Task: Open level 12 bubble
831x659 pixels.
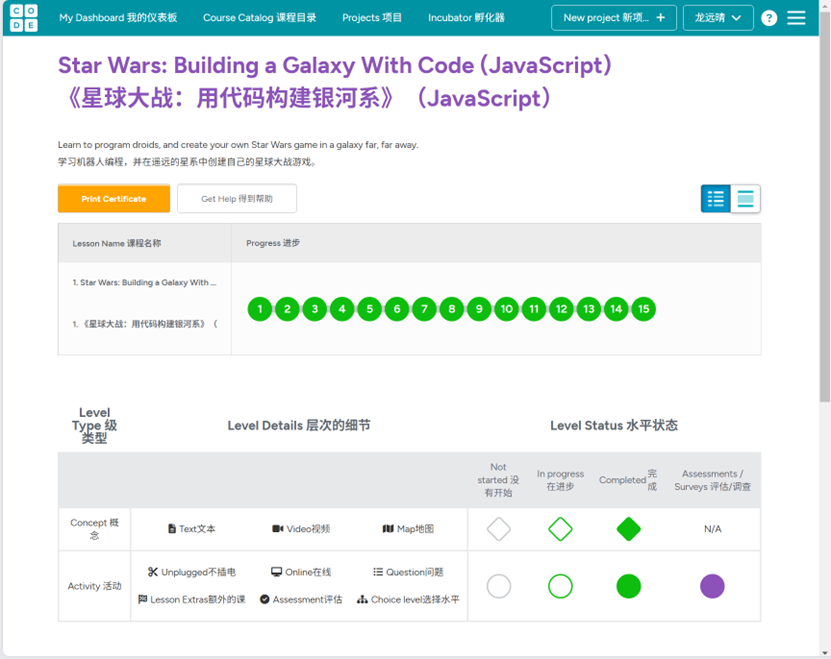Action: (561, 309)
